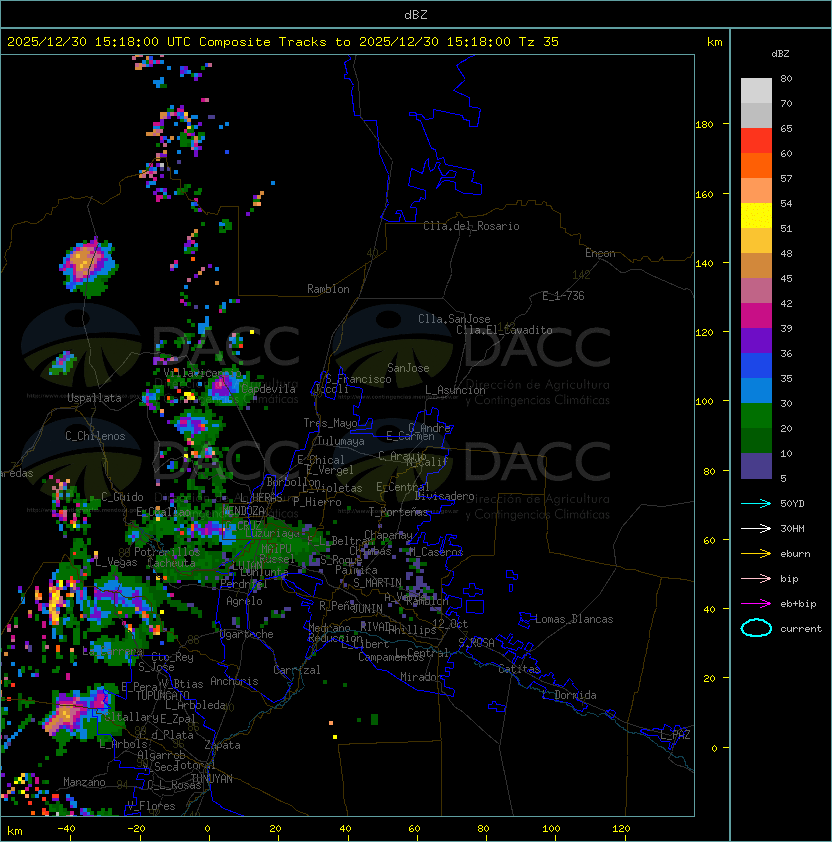Click the E_1-736 place label

point(563,296)
